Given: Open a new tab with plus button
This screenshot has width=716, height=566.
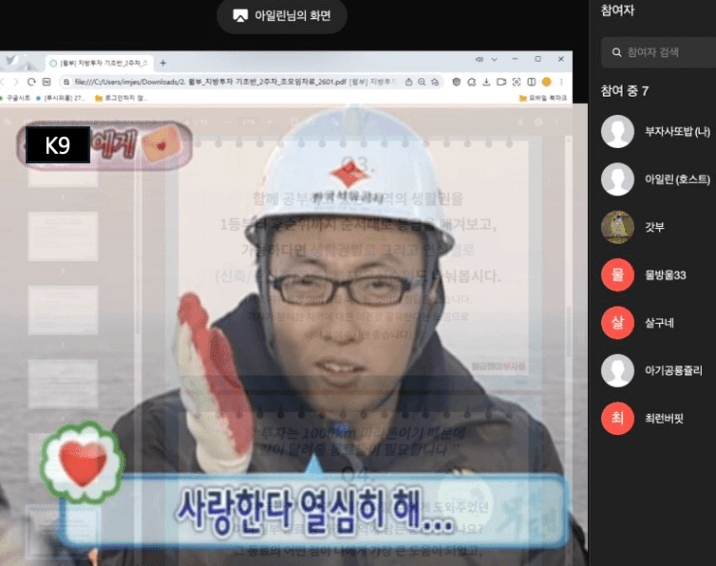Looking at the screenshot, I should pyautogui.click(x=163, y=63).
